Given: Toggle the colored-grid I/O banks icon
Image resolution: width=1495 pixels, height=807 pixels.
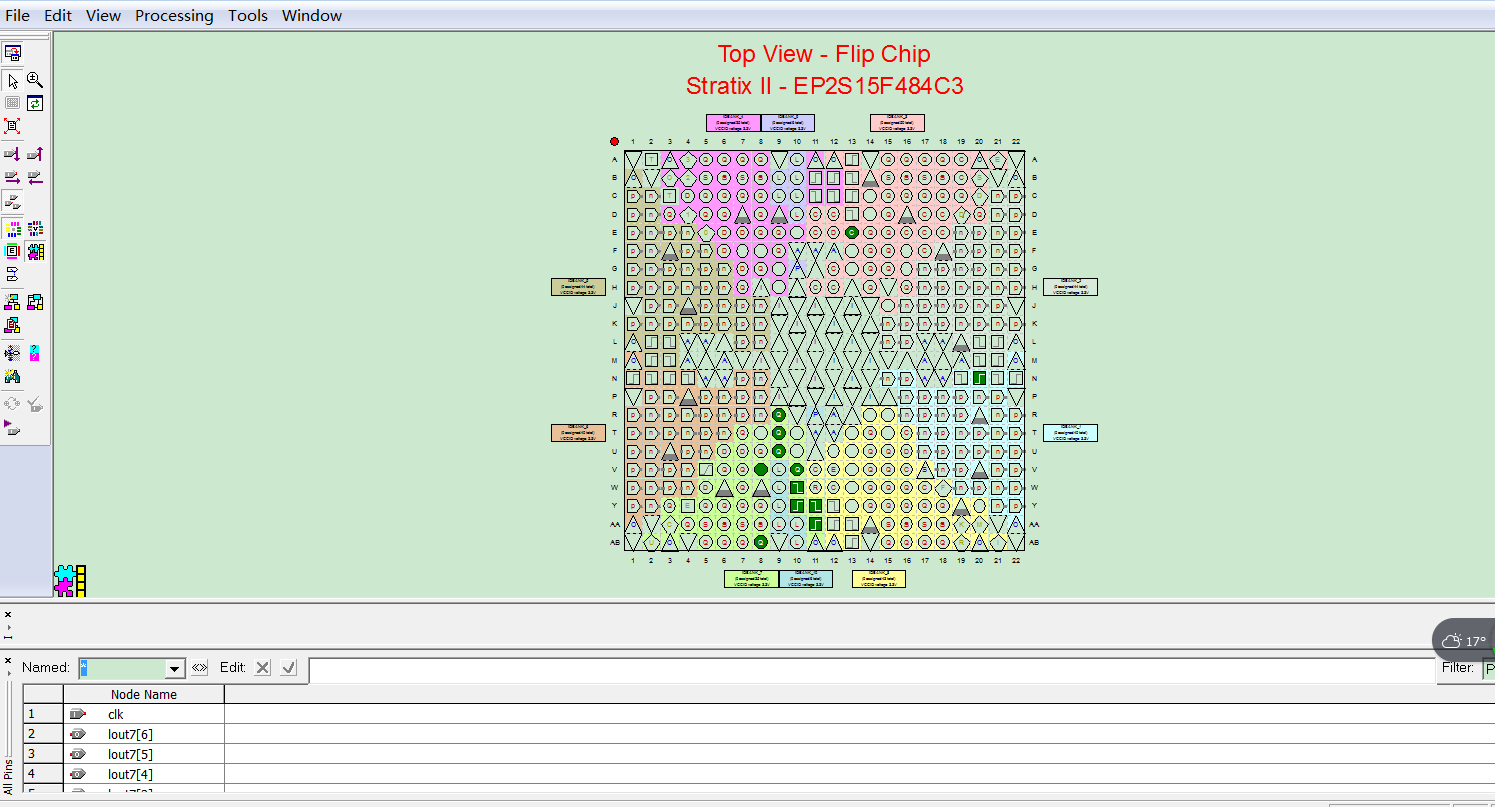Looking at the screenshot, I should [x=12, y=229].
